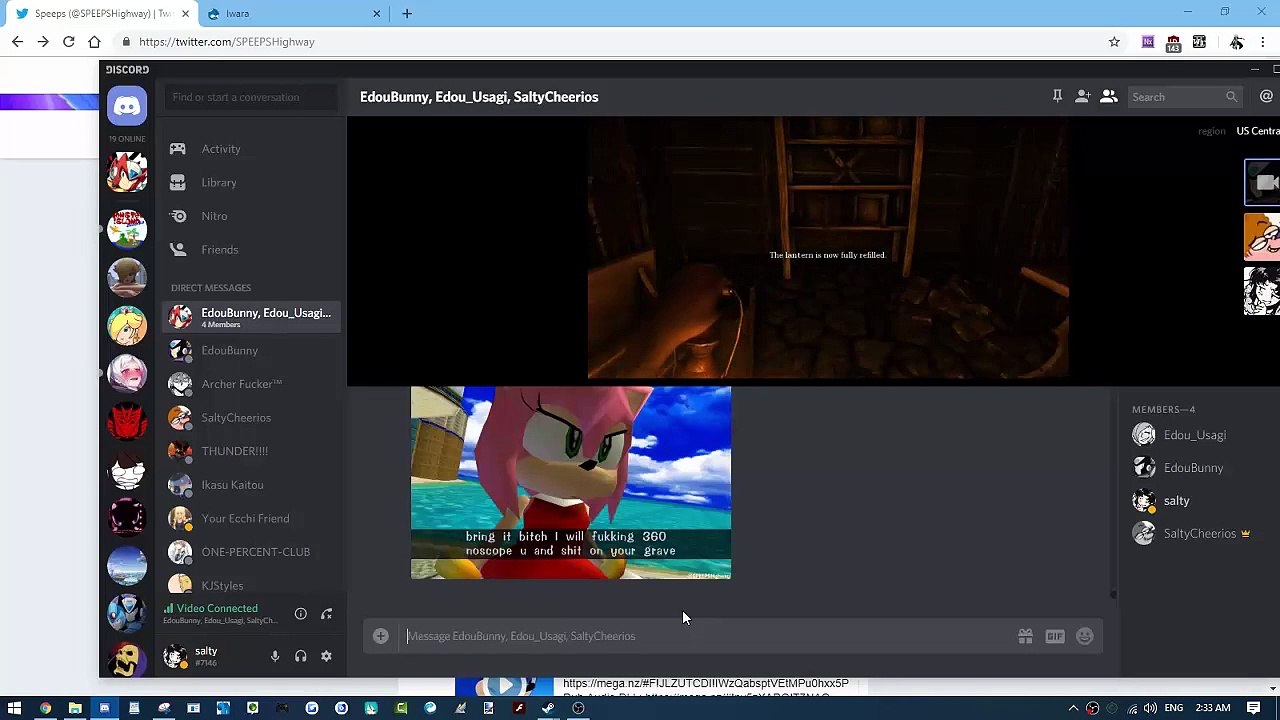Disconnect from the video call
The image size is (1280, 720).
tap(326, 614)
